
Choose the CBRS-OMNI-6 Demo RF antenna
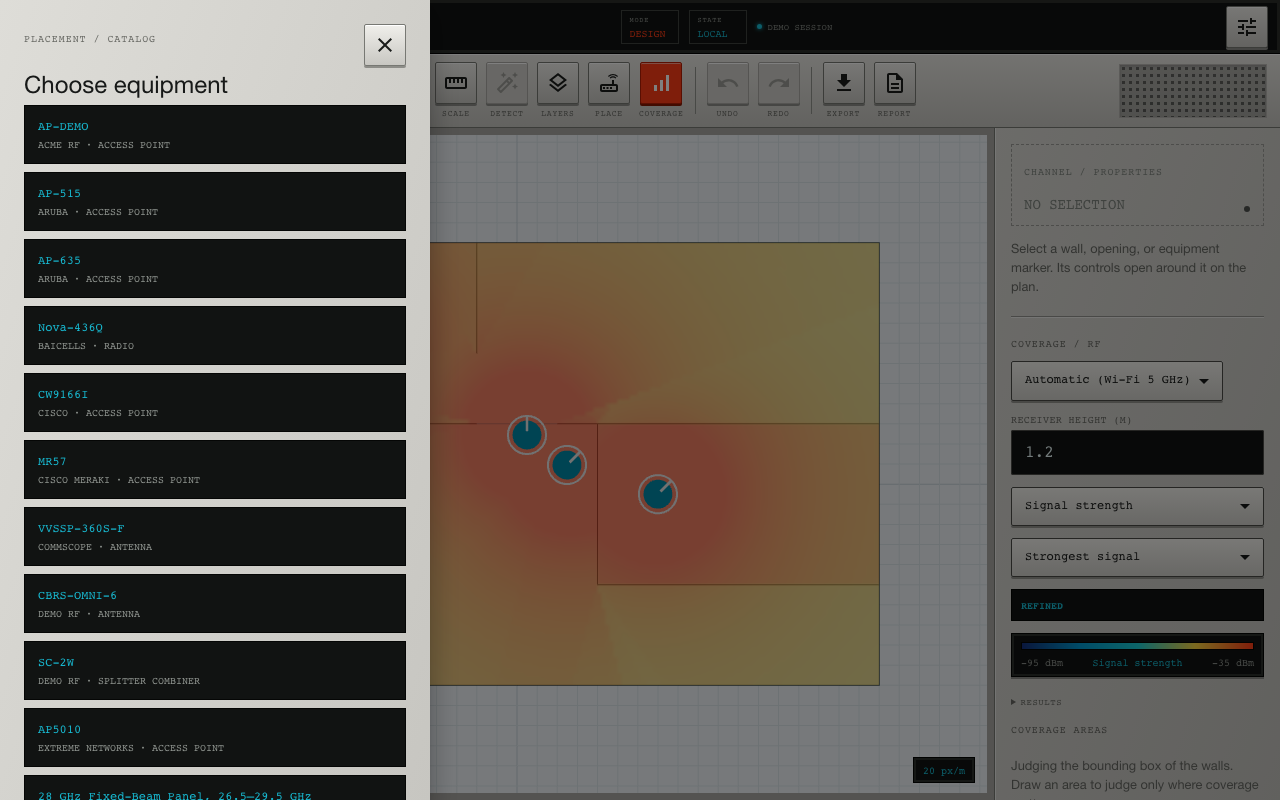215,603
